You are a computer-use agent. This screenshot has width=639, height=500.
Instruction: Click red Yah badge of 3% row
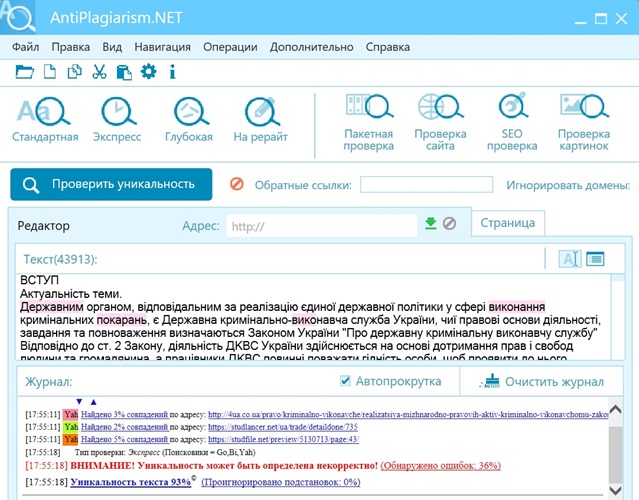pyautogui.click(x=71, y=415)
